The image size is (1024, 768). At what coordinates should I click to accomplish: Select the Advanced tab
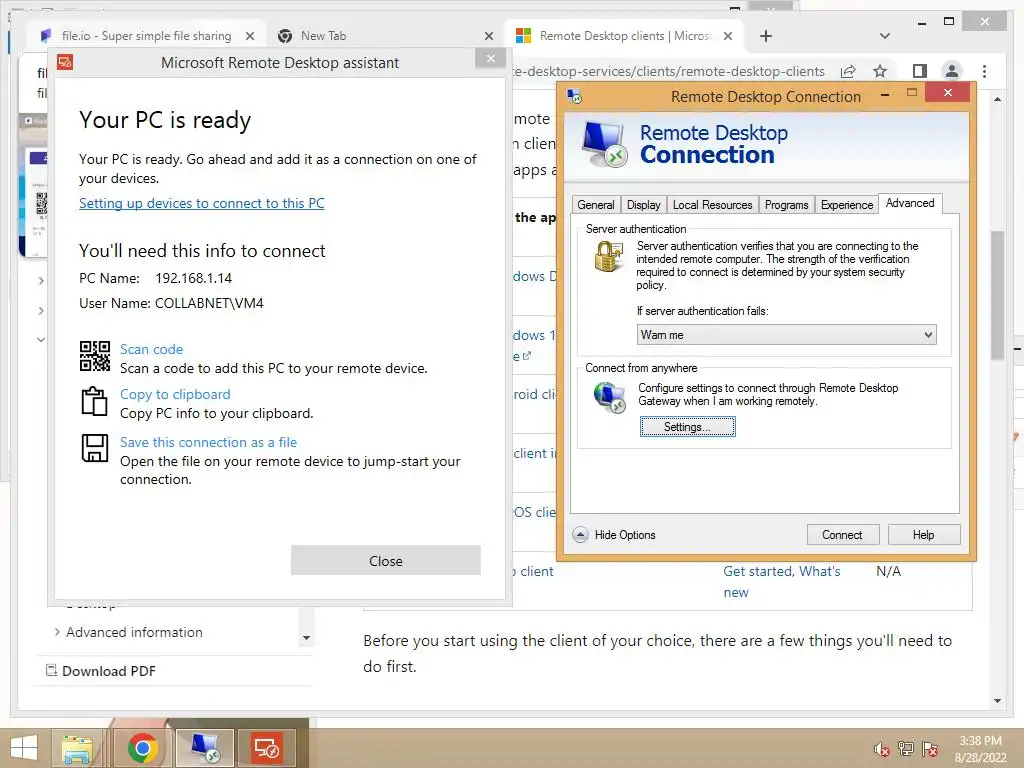click(x=910, y=203)
